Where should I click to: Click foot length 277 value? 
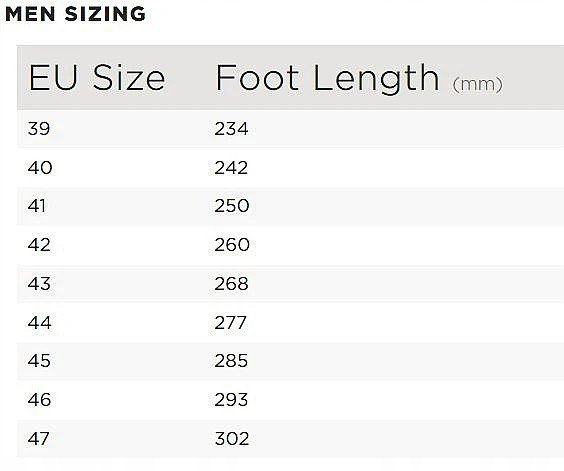(231, 322)
